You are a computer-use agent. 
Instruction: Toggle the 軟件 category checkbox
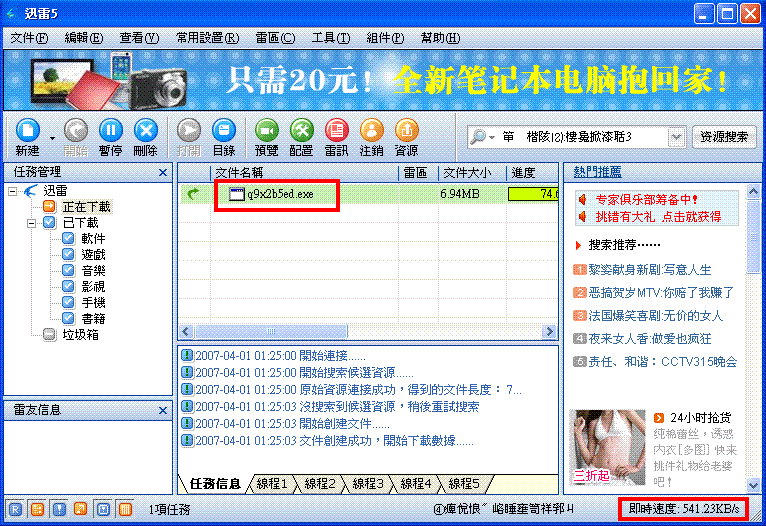pyautogui.click(x=68, y=238)
